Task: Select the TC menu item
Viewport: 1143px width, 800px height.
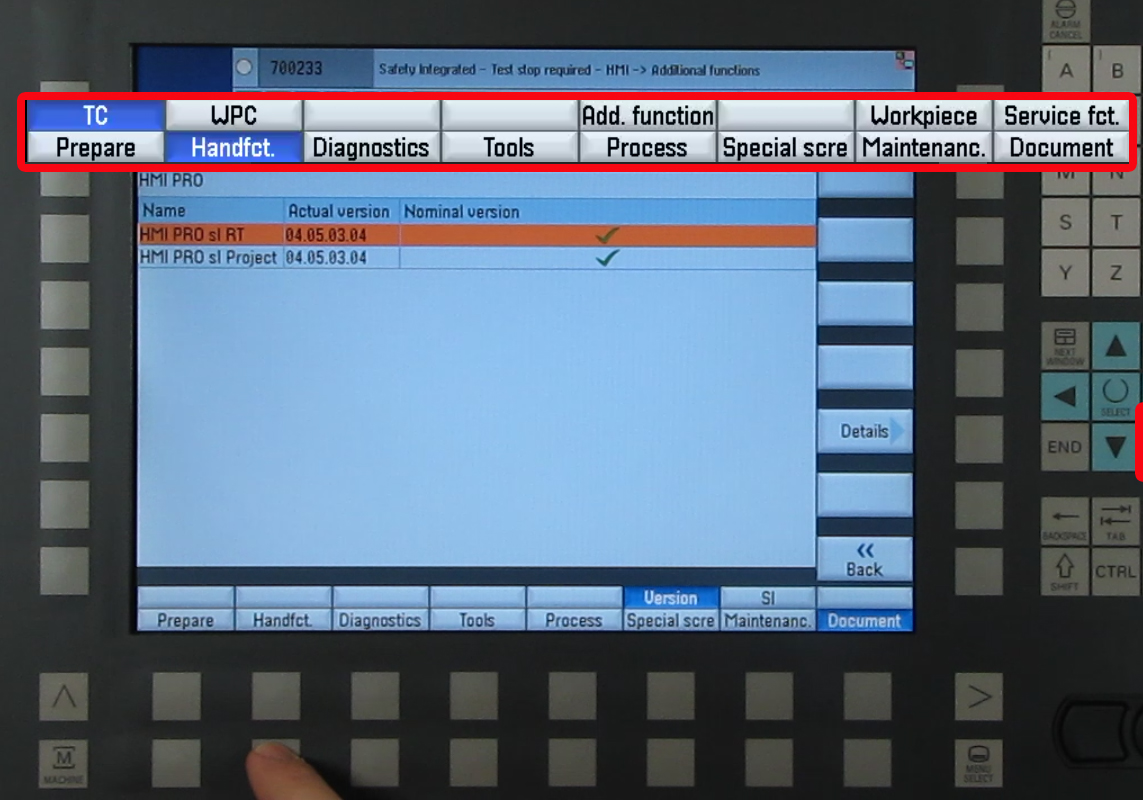Action: click(x=95, y=115)
